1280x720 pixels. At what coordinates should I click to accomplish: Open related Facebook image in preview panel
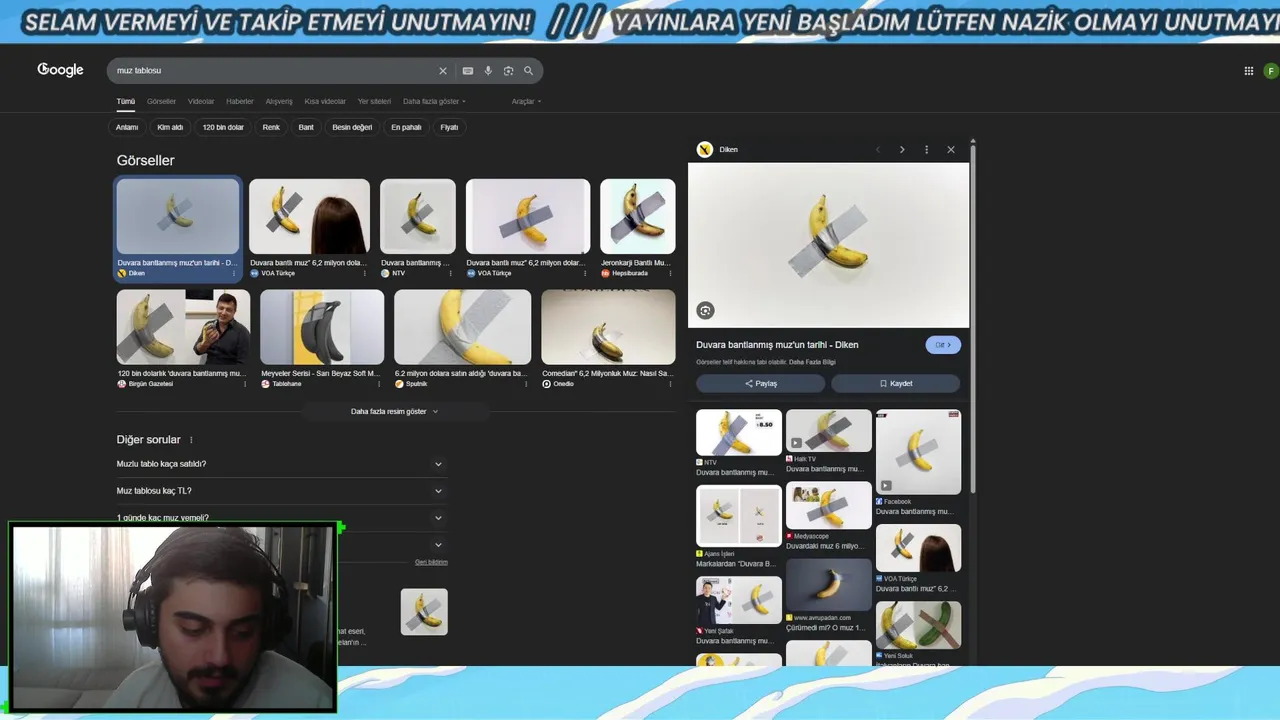pyautogui.click(x=918, y=452)
